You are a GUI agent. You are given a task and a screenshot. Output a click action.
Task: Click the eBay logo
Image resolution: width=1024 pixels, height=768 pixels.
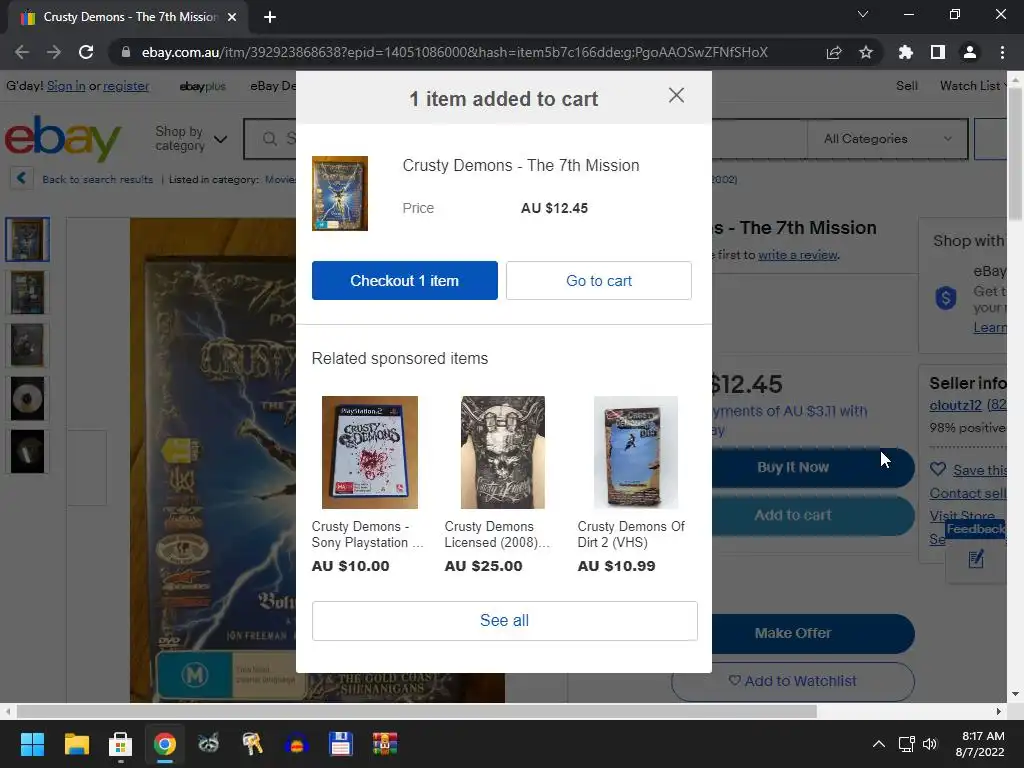pos(63,138)
